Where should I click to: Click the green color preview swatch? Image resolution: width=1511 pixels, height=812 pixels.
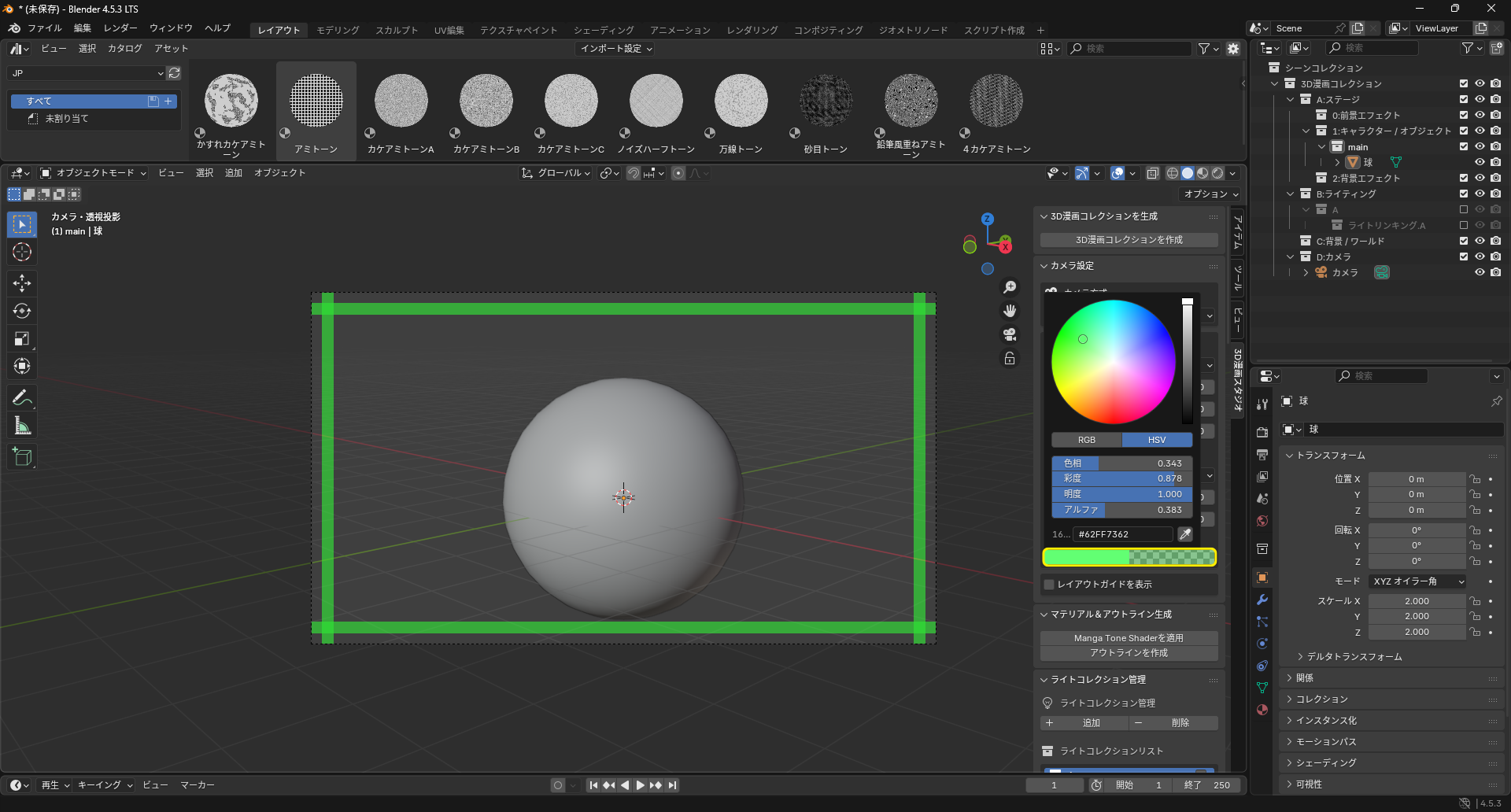click(1129, 558)
